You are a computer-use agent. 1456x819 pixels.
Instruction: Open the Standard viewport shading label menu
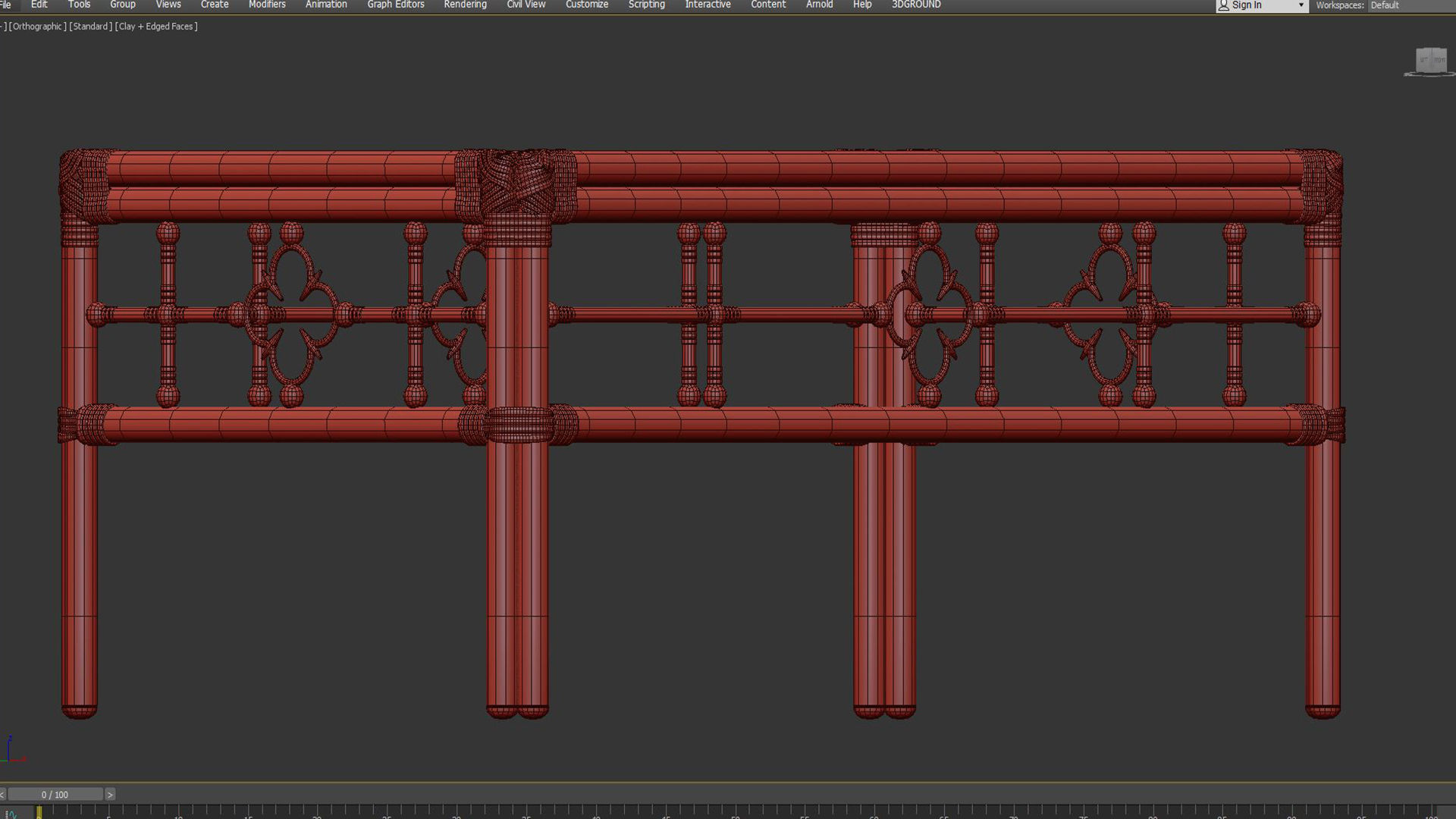pyautogui.click(x=91, y=27)
